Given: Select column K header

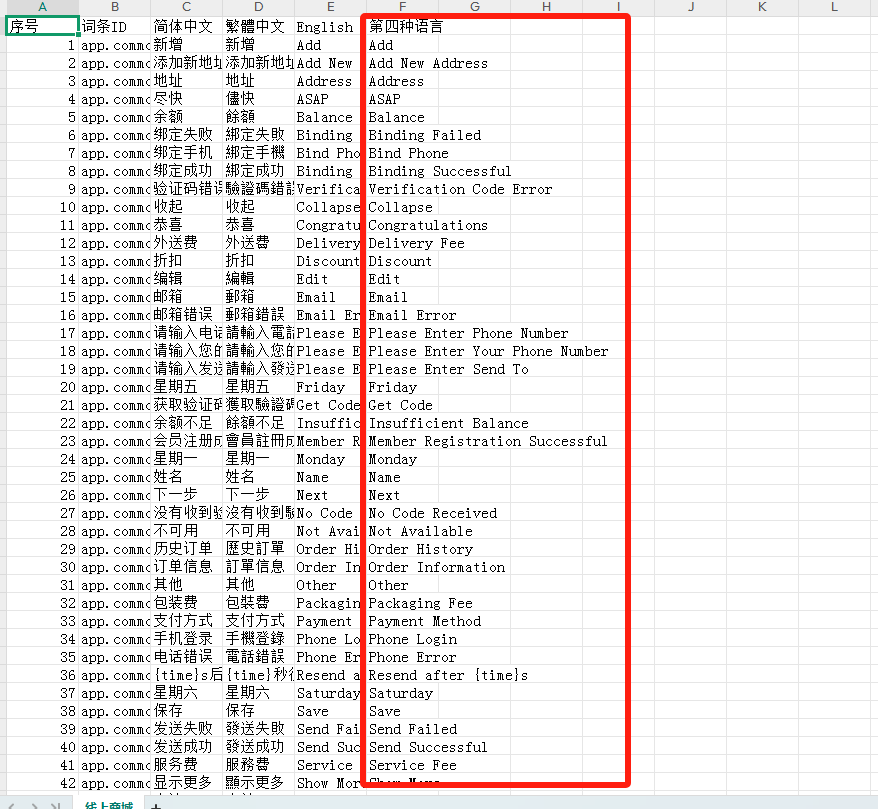Looking at the screenshot, I should pyautogui.click(x=762, y=7).
